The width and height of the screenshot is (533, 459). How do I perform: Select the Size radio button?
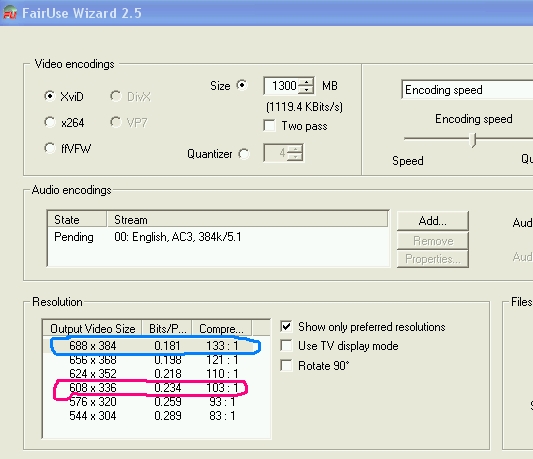[242, 85]
